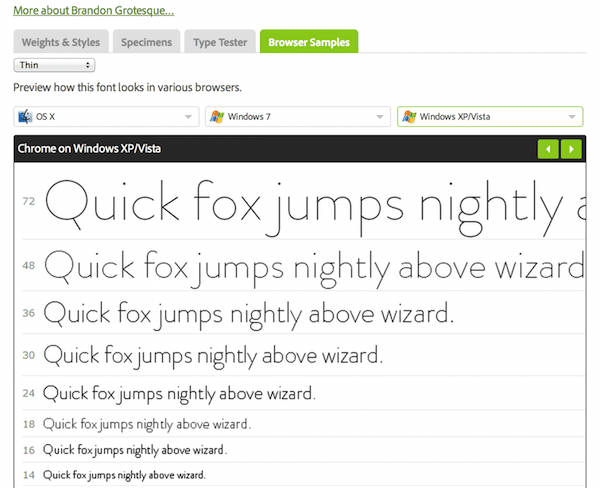The width and height of the screenshot is (600, 488).
Task: Click the 48 size label
Action: point(29,265)
